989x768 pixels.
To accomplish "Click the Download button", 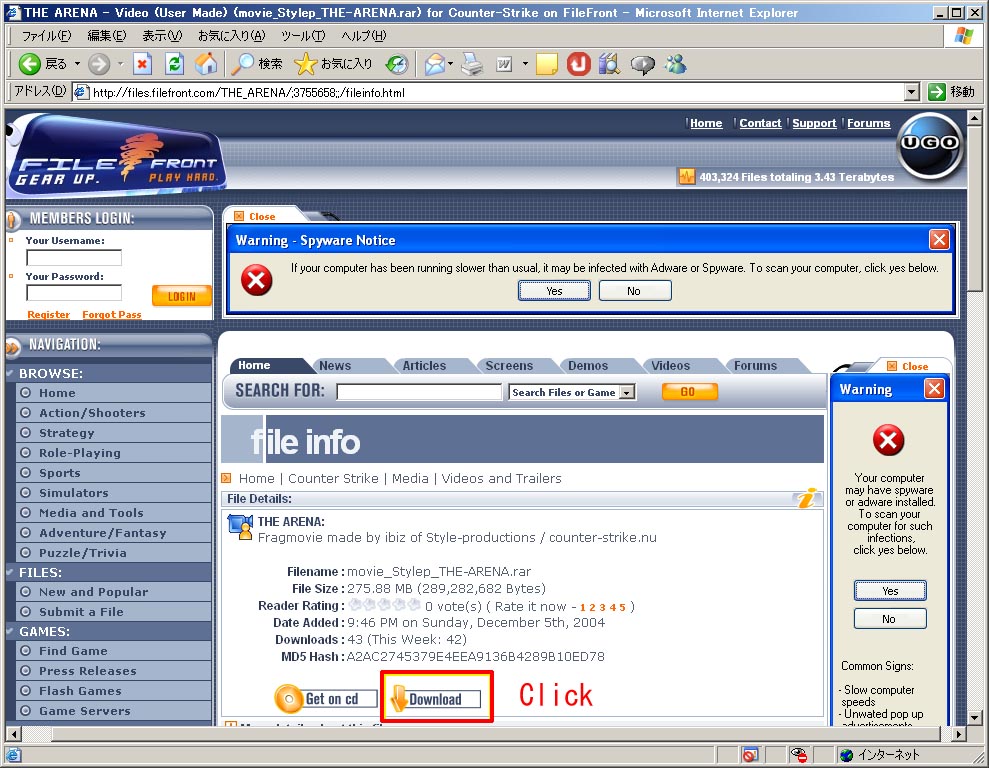I will click(x=436, y=699).
